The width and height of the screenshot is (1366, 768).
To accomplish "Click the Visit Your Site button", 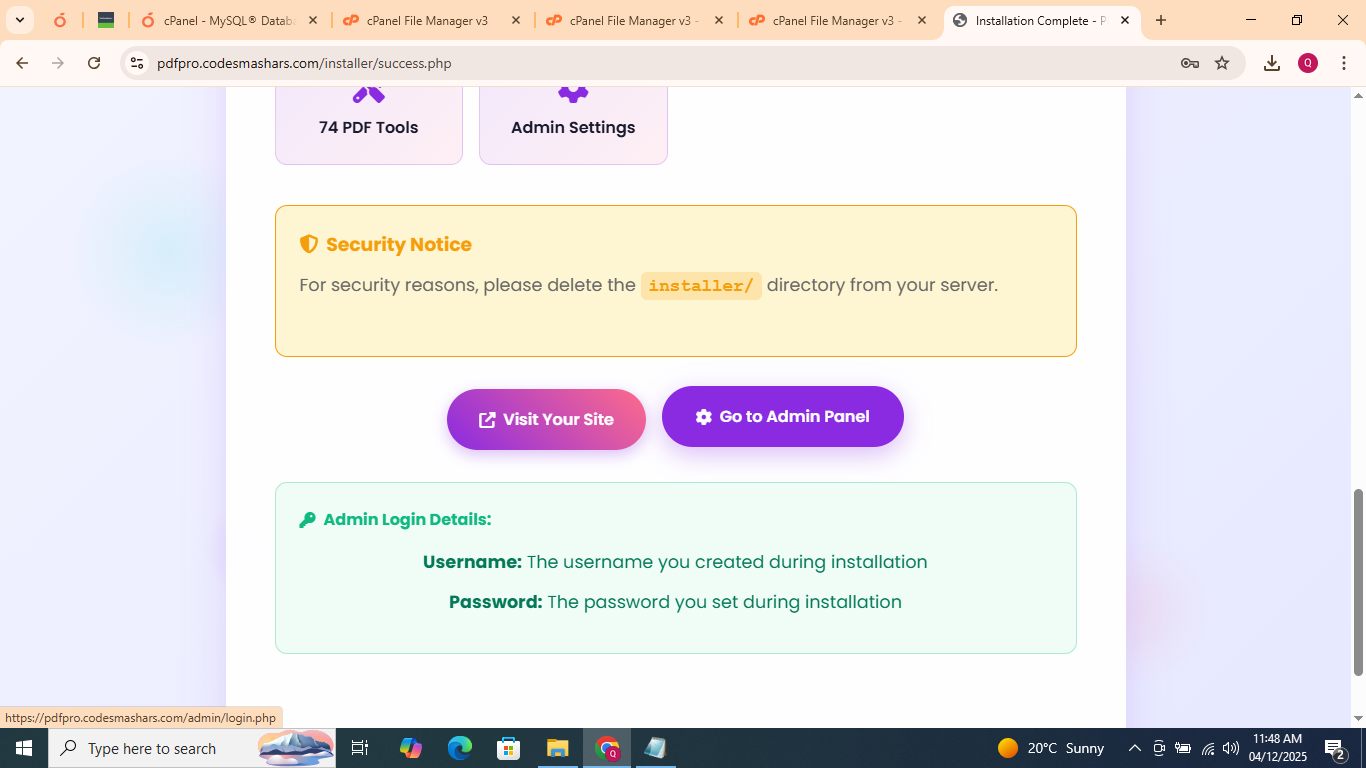I will click(x=546, y=419).
